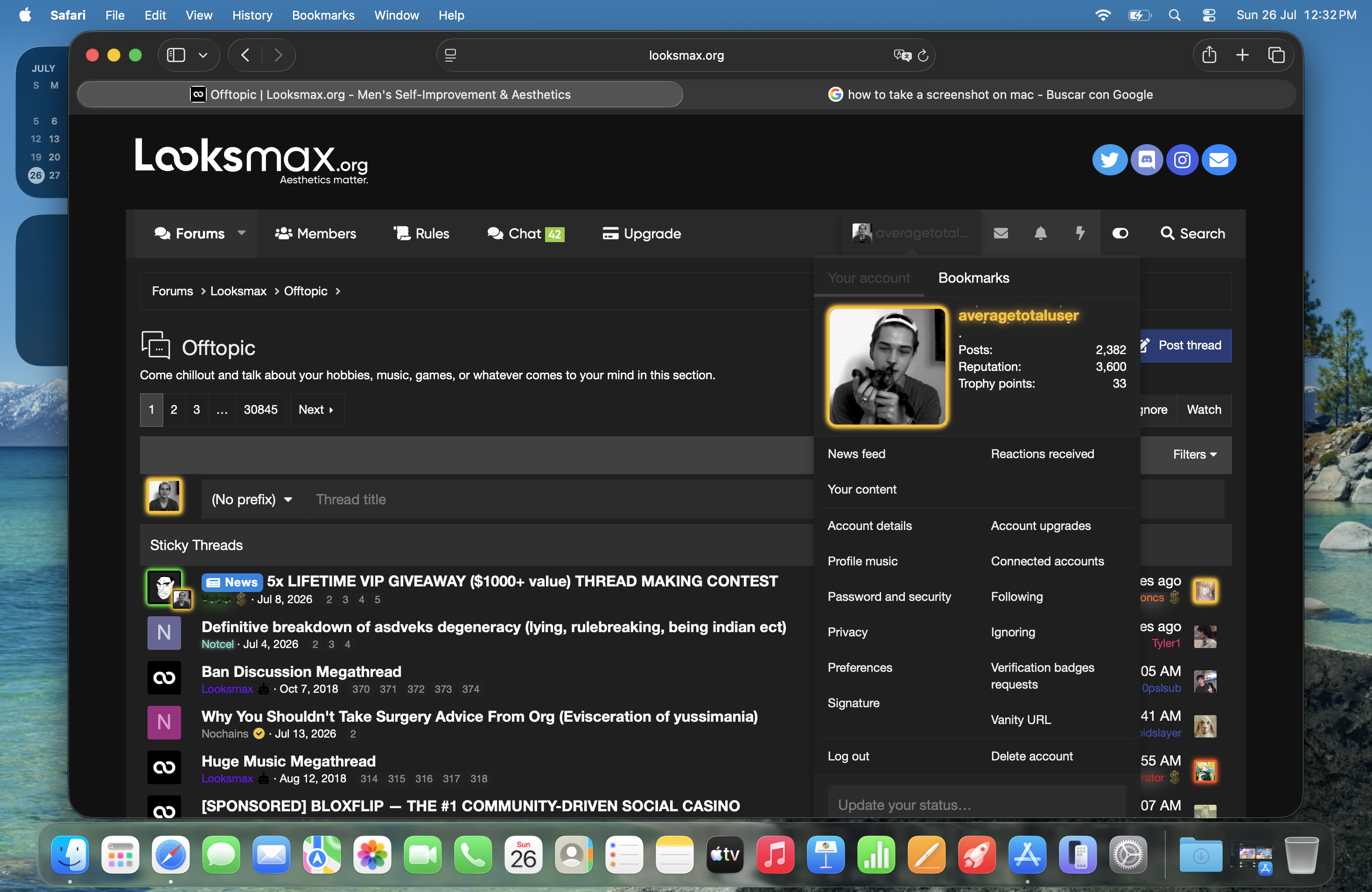Screen dimensions: 1372x892
Task: Click the Post thread button
Action: point(1185,345)
